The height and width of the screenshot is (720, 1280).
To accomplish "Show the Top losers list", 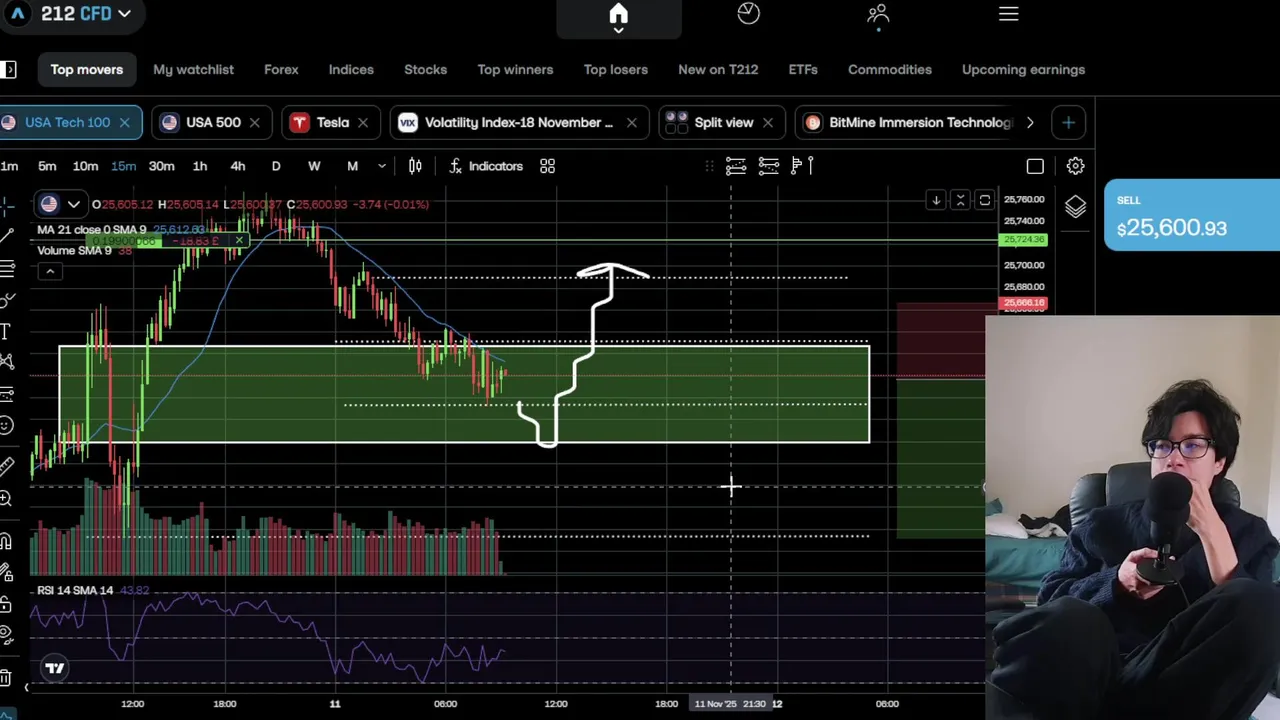I will [616, 70].
